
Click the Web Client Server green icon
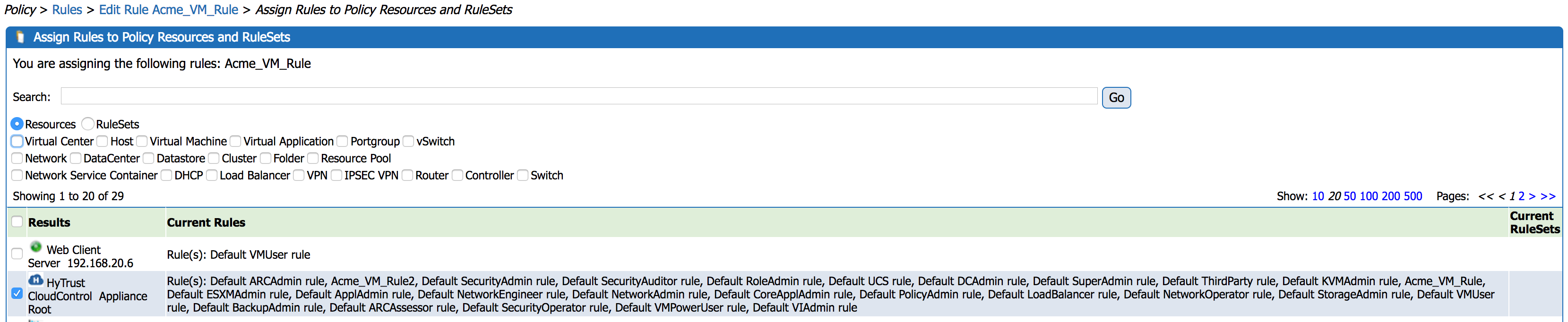coord(36,247)
